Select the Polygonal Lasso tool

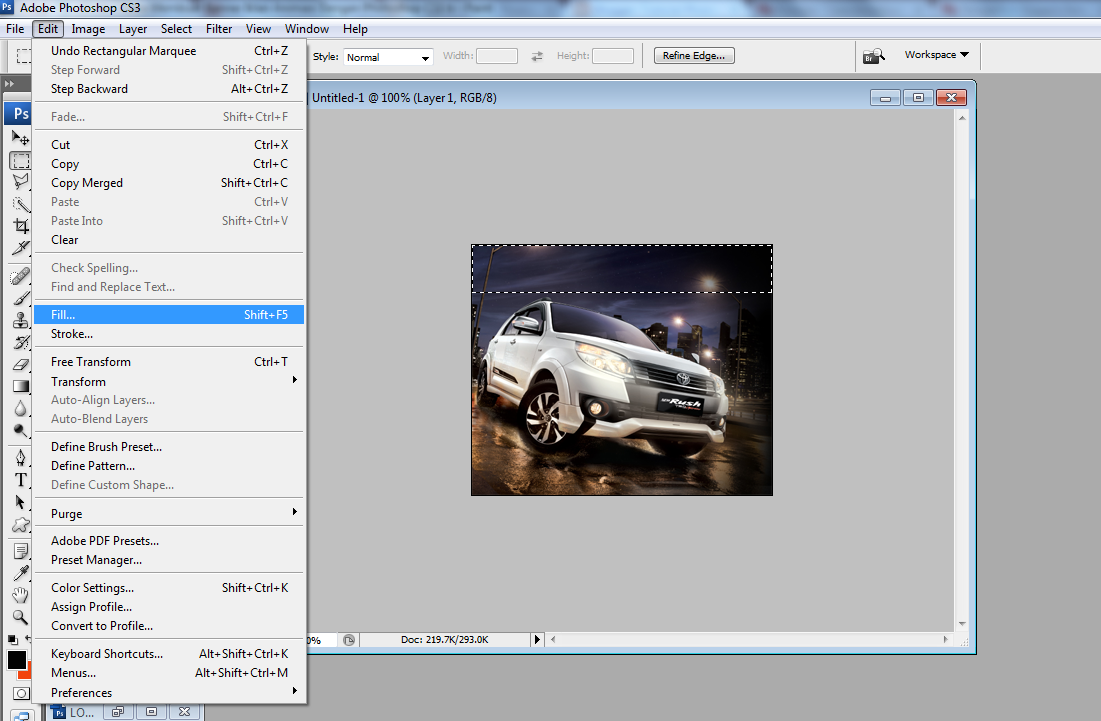pos(20,182)
